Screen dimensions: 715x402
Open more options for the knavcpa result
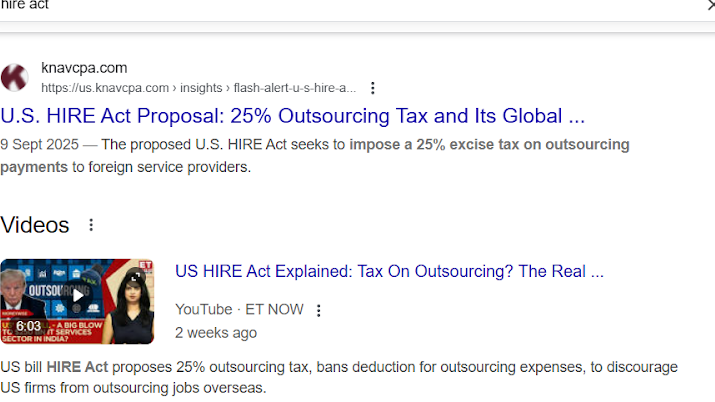coord(373,88)
